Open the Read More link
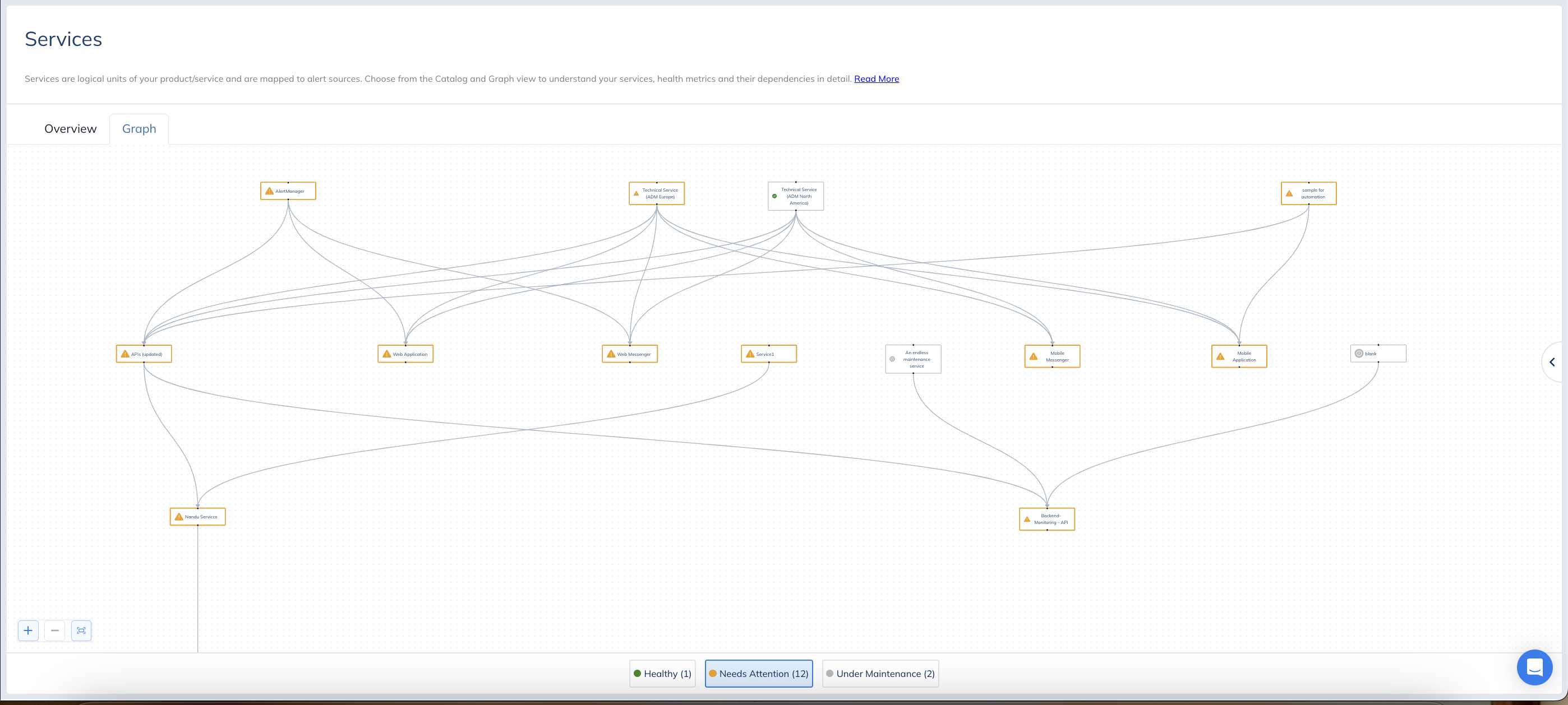 coord(876,79)
